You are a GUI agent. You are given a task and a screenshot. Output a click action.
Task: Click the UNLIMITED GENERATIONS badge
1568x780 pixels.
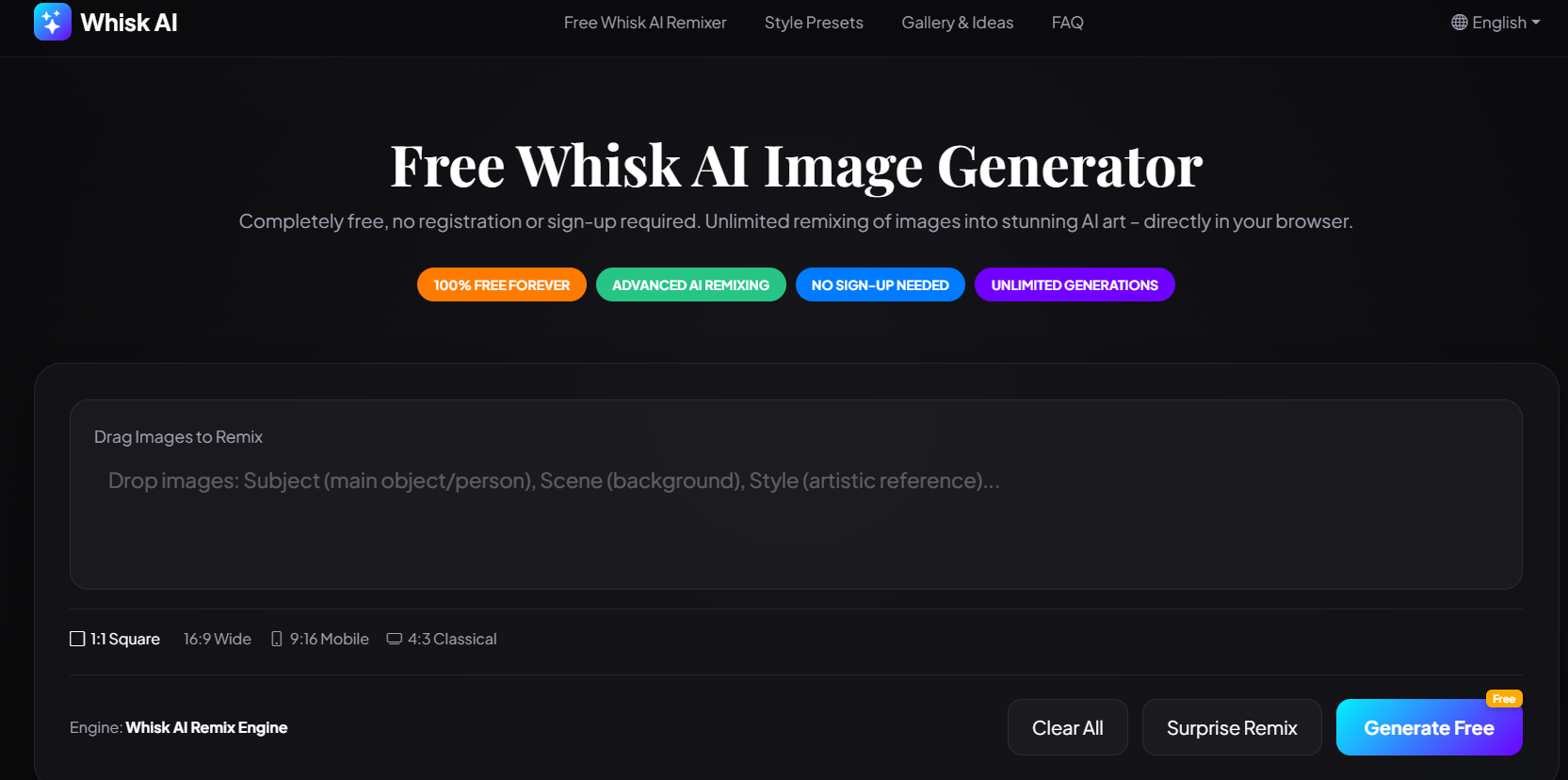1075,284
